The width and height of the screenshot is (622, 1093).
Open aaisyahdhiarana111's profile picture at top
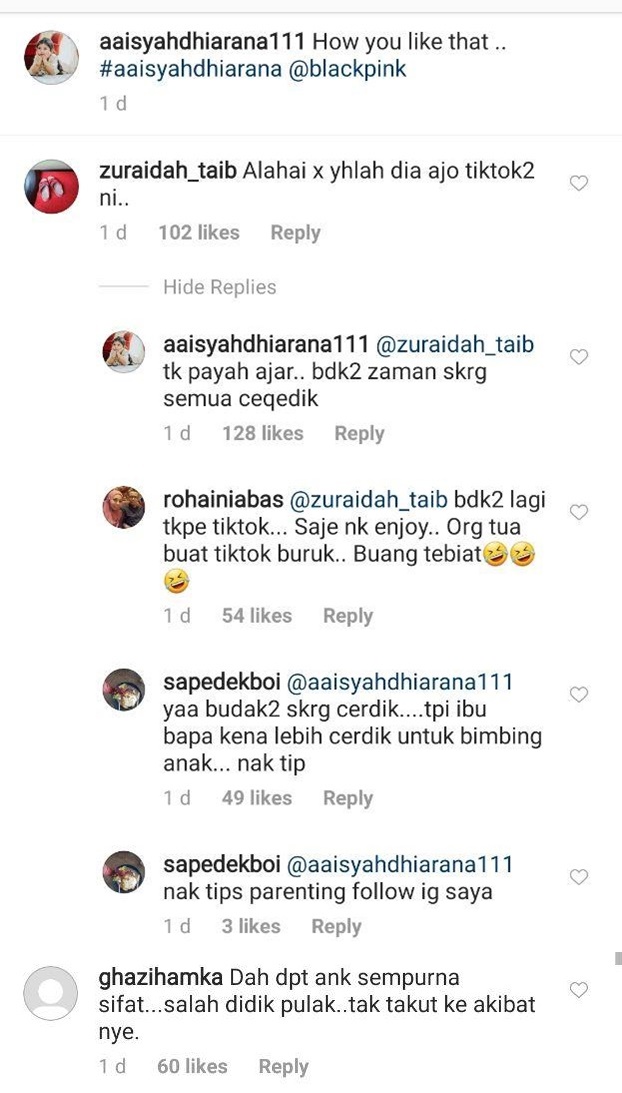point(51,57)
